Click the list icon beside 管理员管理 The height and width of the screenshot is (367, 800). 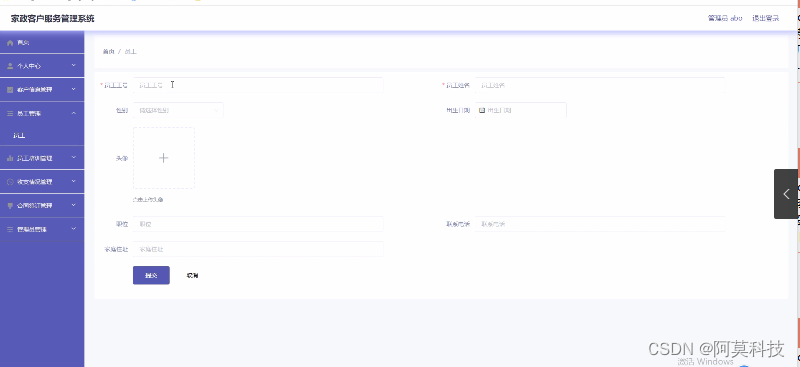point(10,230)
